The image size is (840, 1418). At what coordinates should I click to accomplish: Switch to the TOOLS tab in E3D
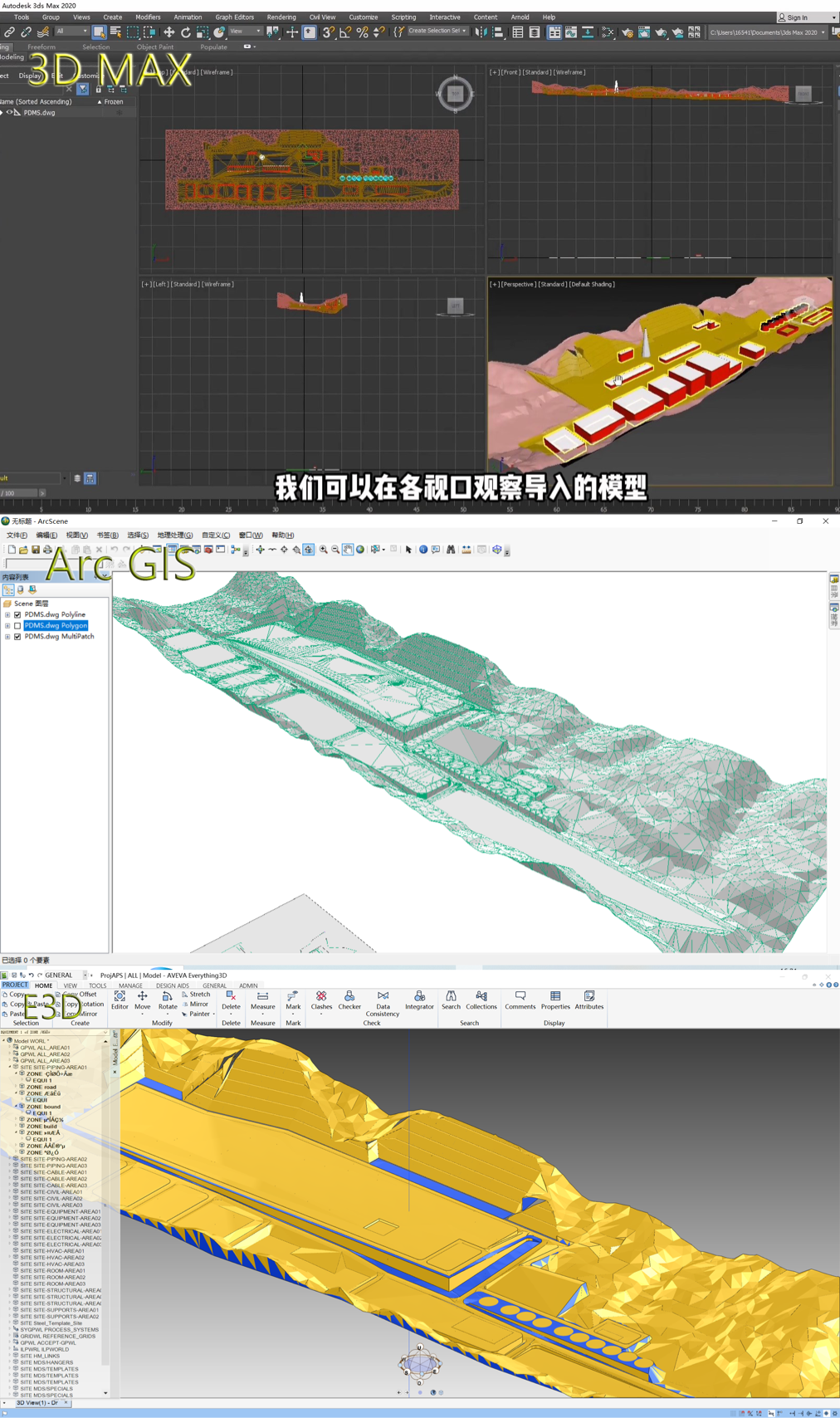point(98,985)
